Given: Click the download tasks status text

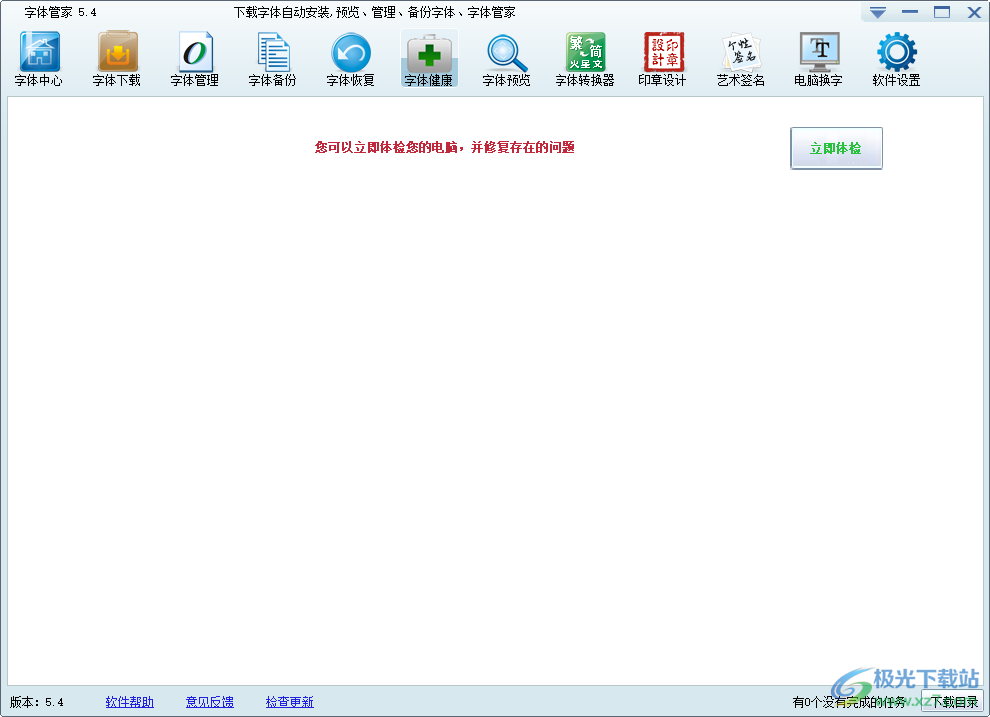Looking at the screenshot, I should point(850,702).
